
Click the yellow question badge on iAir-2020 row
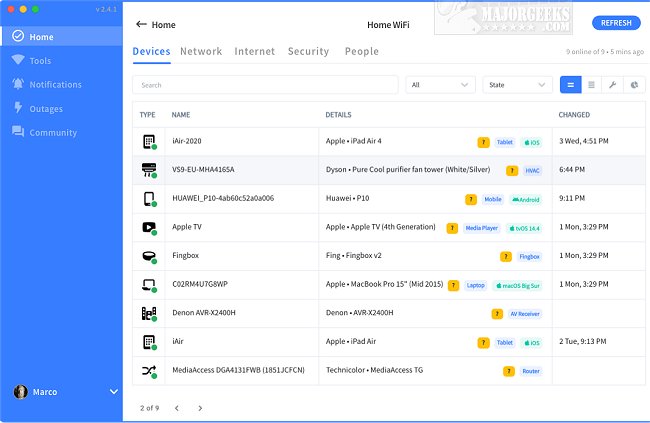point(483,142)
